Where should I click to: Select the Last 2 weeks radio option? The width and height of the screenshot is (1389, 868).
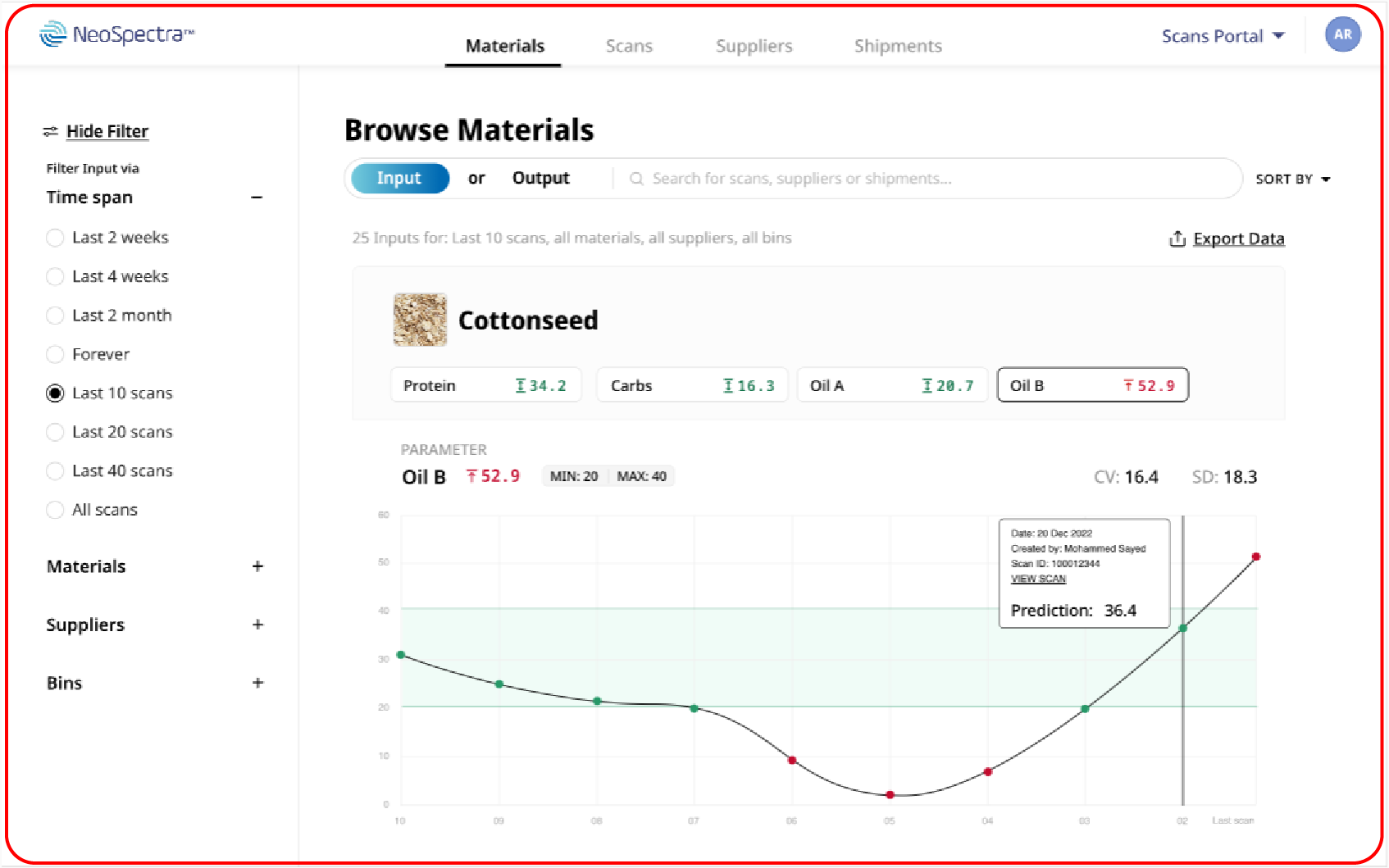[55, 238]
